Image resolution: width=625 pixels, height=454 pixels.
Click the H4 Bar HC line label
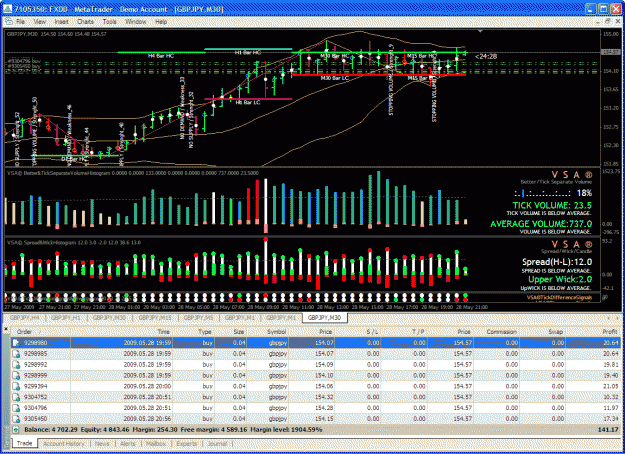coord(161,56)
